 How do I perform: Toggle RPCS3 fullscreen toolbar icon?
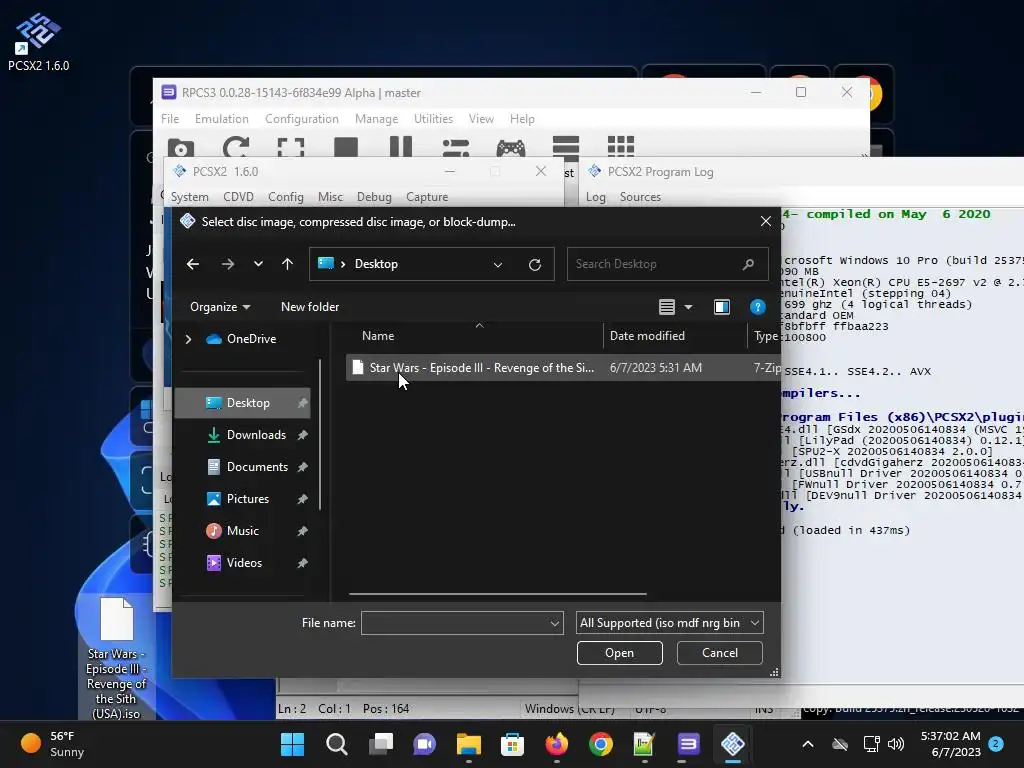[x=291, y=147]
